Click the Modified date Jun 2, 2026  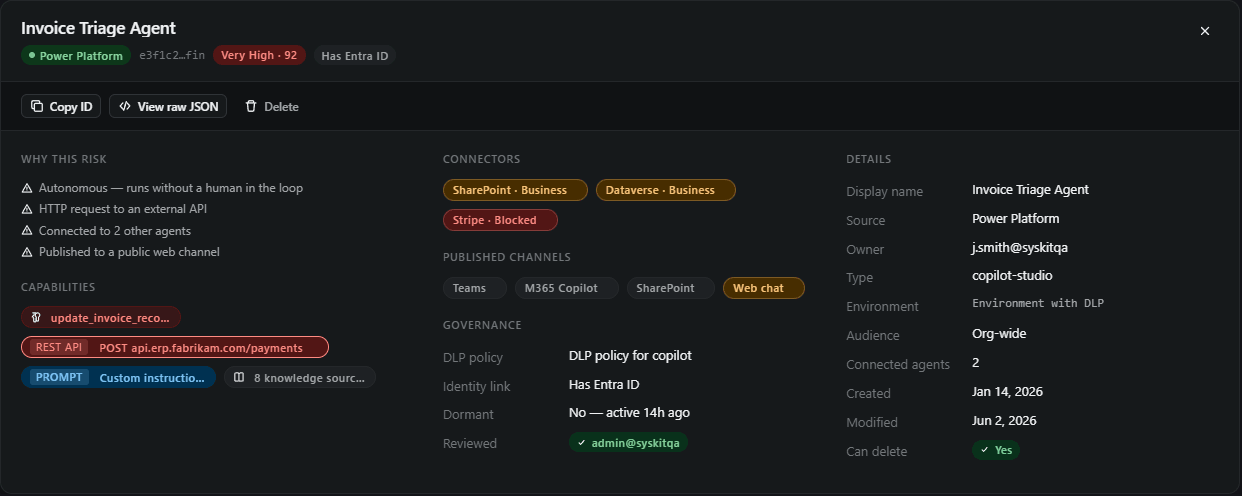pyautogui.click(x=1004, y=421)
